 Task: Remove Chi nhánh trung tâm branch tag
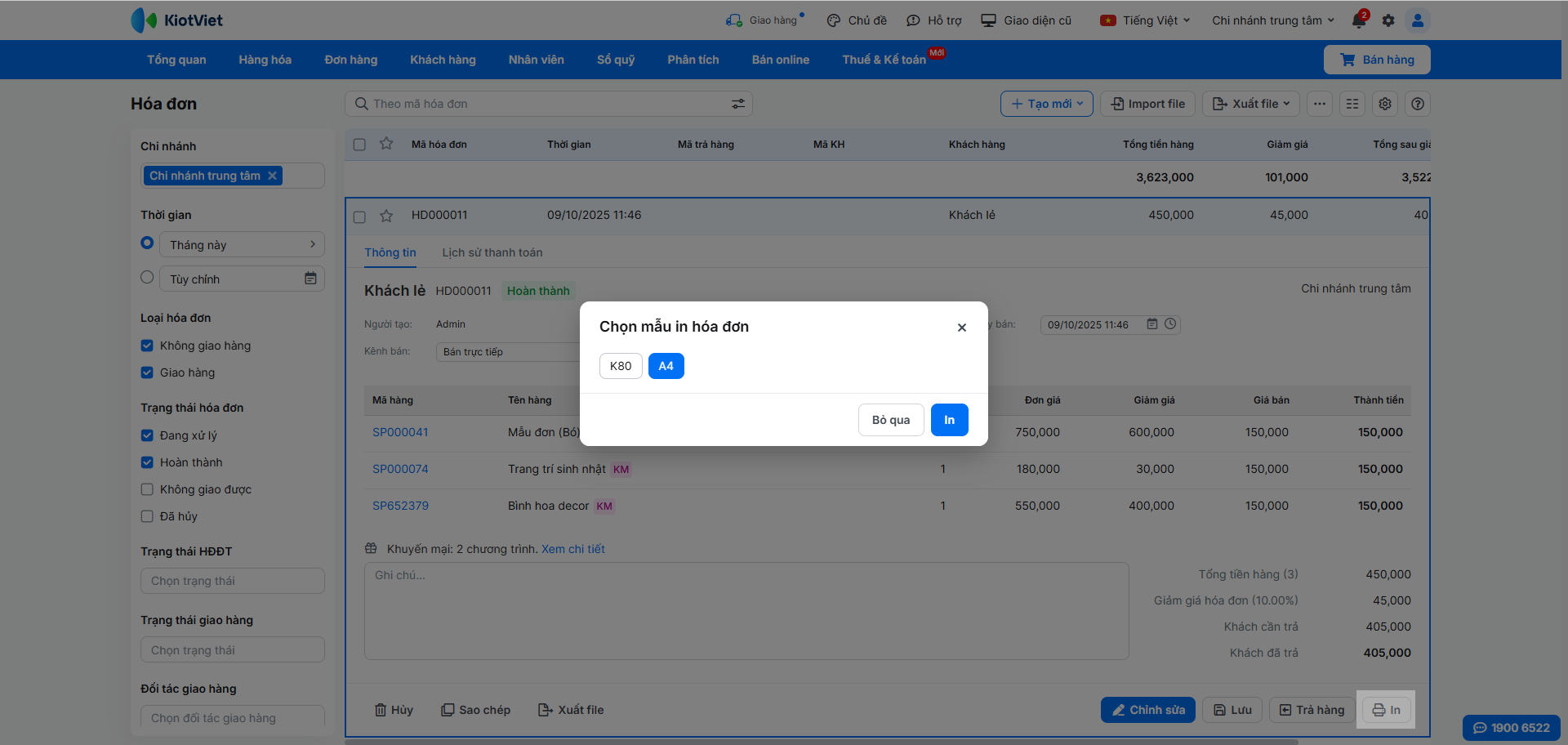[273, 176]
